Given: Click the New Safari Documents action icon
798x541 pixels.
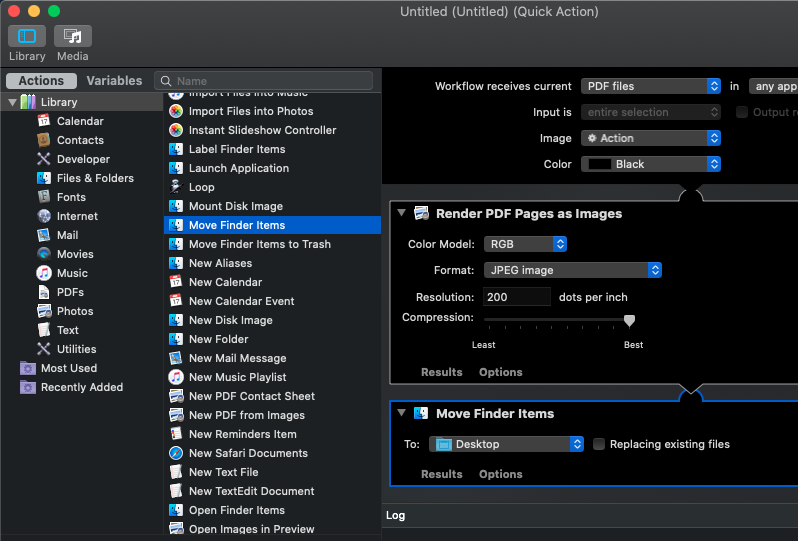Looking at the screenshot, I should pos(176,453).
